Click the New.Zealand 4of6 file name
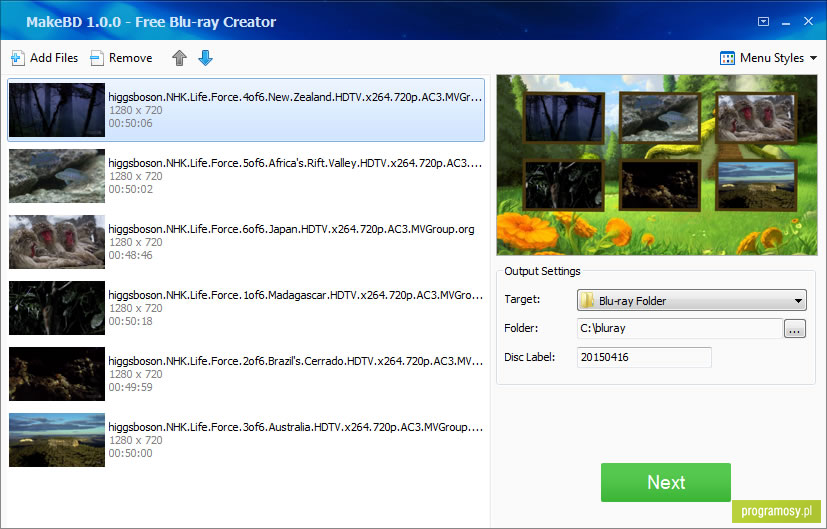The height and width of the screenshot is (529, 827). [295, 97]
